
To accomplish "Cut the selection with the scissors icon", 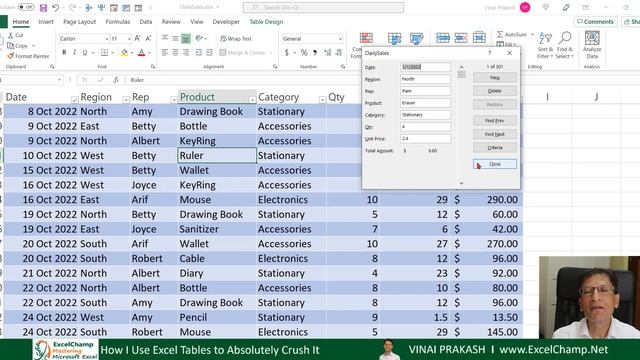I will [x=16, y=35].
